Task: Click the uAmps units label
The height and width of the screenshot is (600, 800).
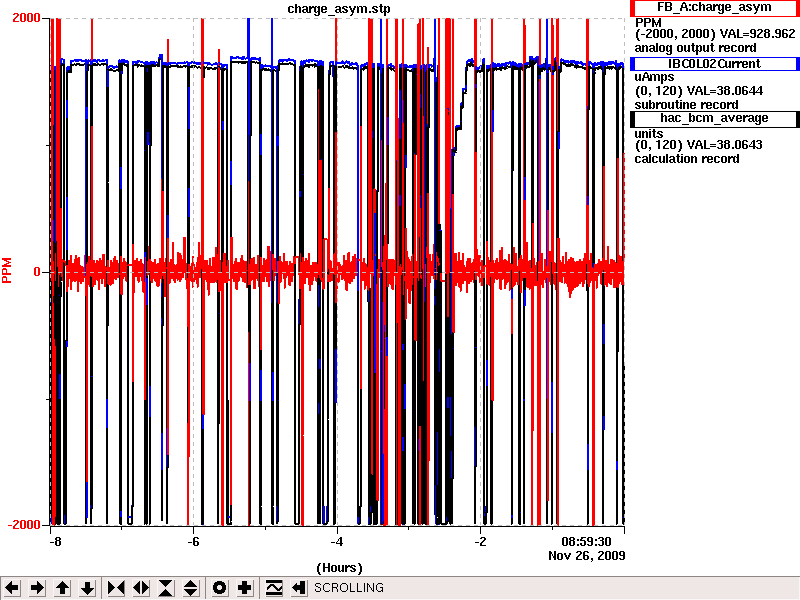Action: click(654, 78)
